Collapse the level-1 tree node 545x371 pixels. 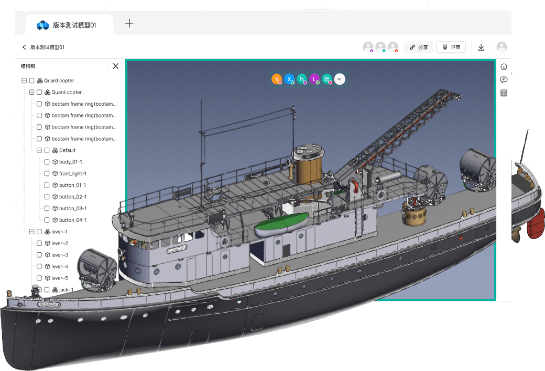click(x=31, y=232)
